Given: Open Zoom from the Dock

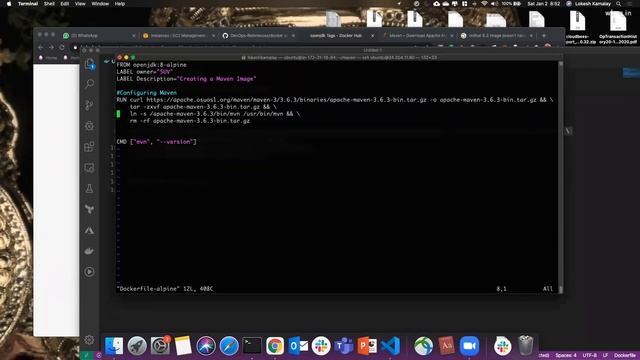Looking at the screenshot, I should point(469,346).
